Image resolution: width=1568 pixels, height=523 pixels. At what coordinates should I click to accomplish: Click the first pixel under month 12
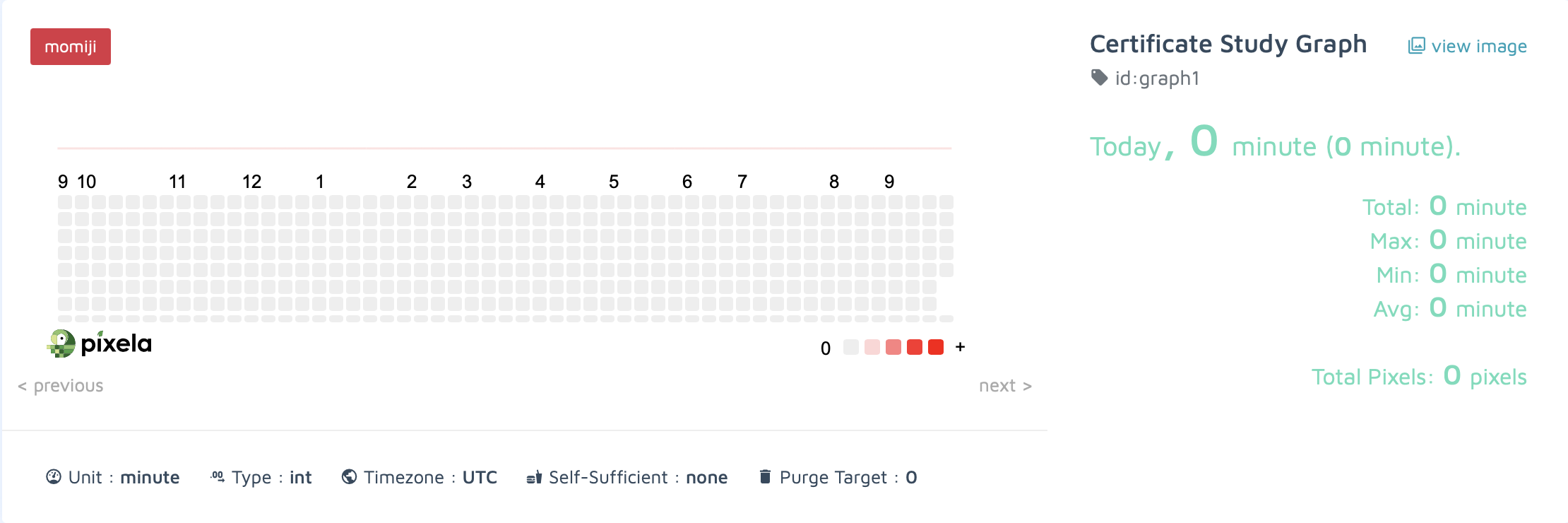coord(251,202)
